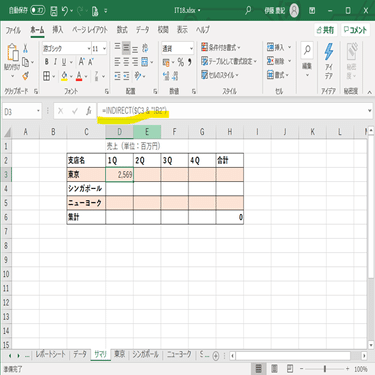Toggle bold formatting

tap(47, 62)
